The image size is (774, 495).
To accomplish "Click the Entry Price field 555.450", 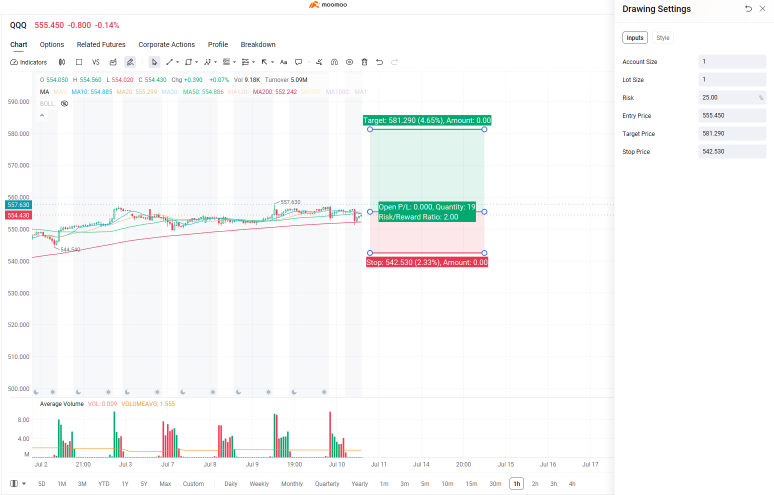I will pyautogui.click(x=733, y=115).
